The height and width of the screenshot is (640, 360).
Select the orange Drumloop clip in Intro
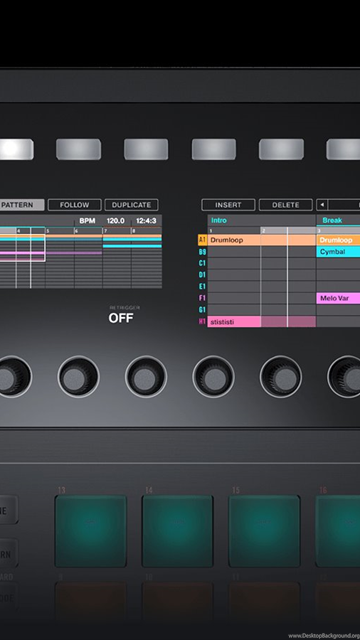(261, 240)
